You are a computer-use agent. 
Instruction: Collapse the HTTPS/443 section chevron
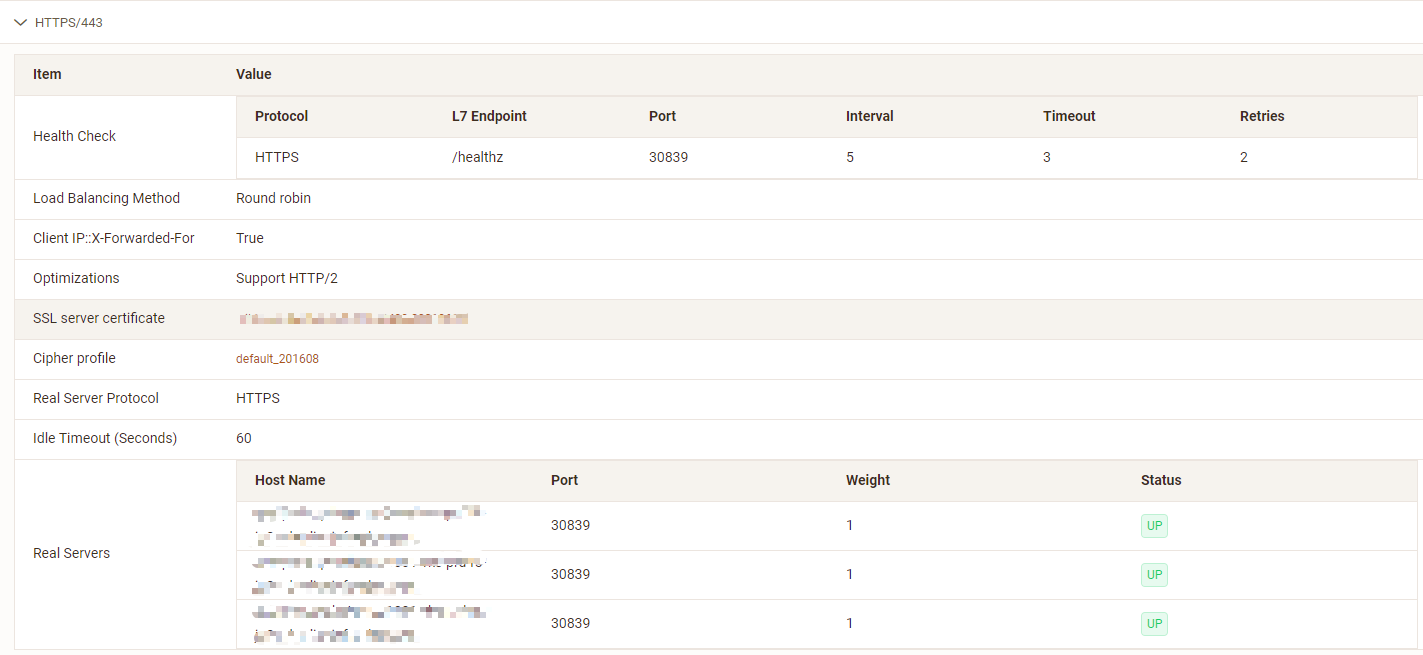(20, 22)
